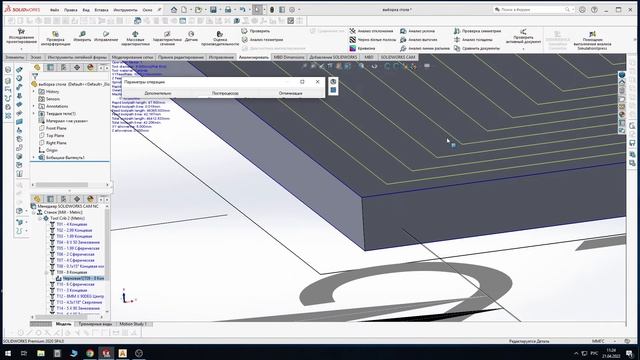The image size is (640, 360).
Task: Undo the last action with the Undo arrow
Action: (242, 9)
